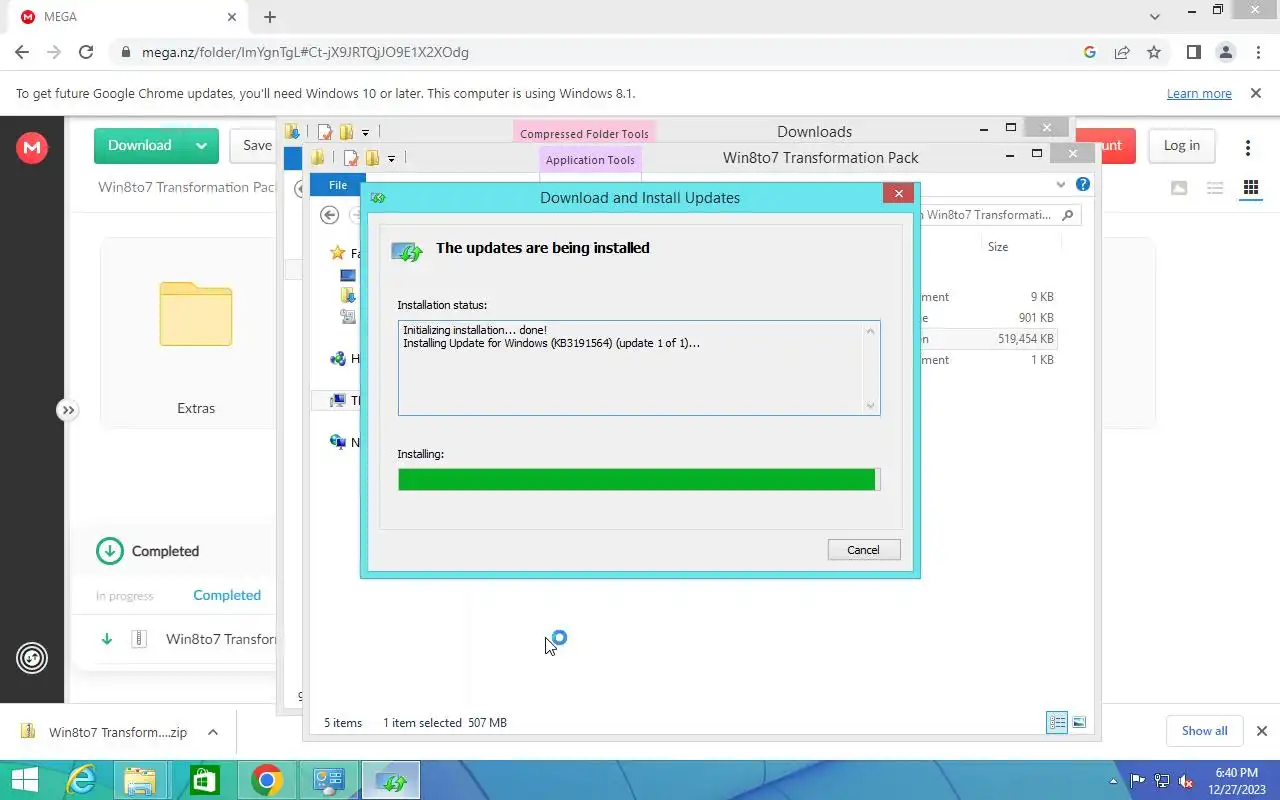Expand MEGA sidebar with double-arrow button
Screen dimensions: 1280x800
pyautogui.click(x=67, y=410)
